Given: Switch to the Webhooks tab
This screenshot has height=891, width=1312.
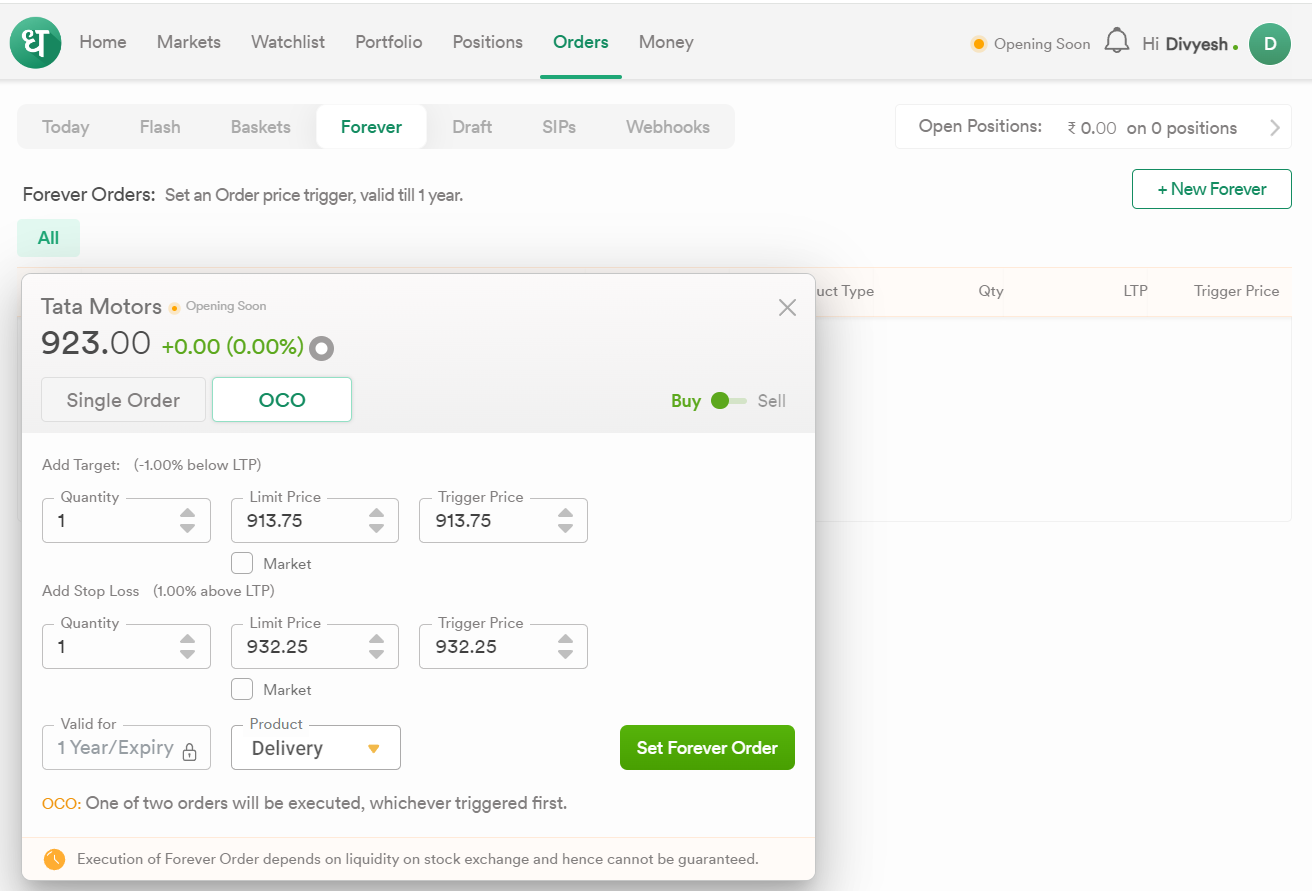Looking at the screenshot, I should [x=668, y=127].
